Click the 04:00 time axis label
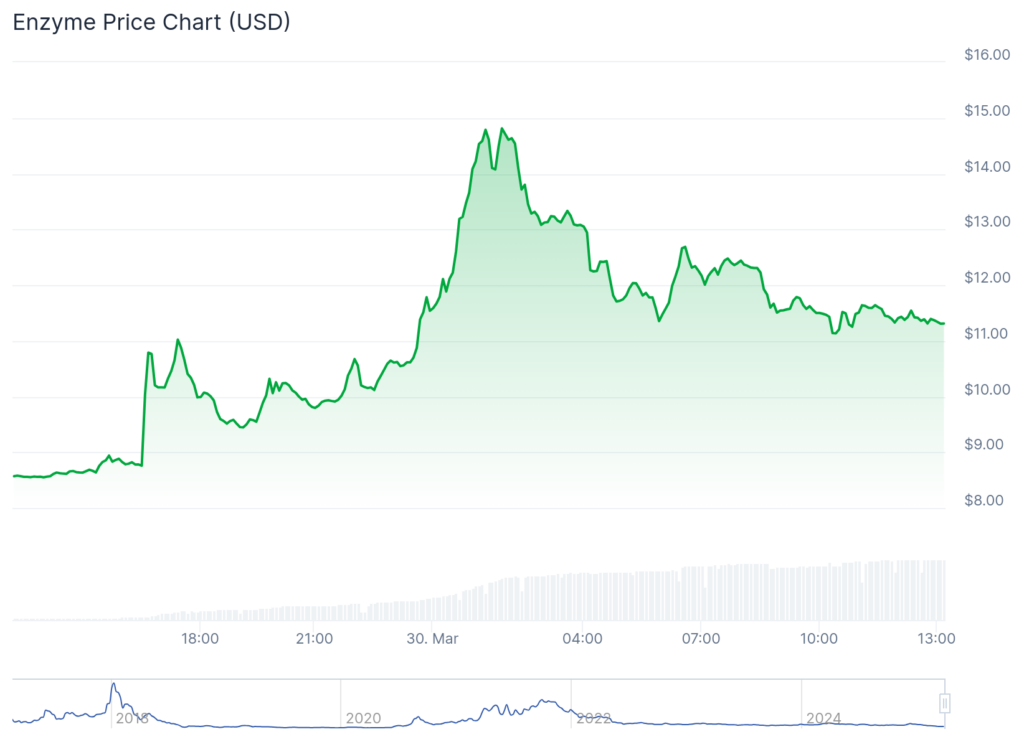The height and width of the screenshot is (747, 1024). coord(582,638)
